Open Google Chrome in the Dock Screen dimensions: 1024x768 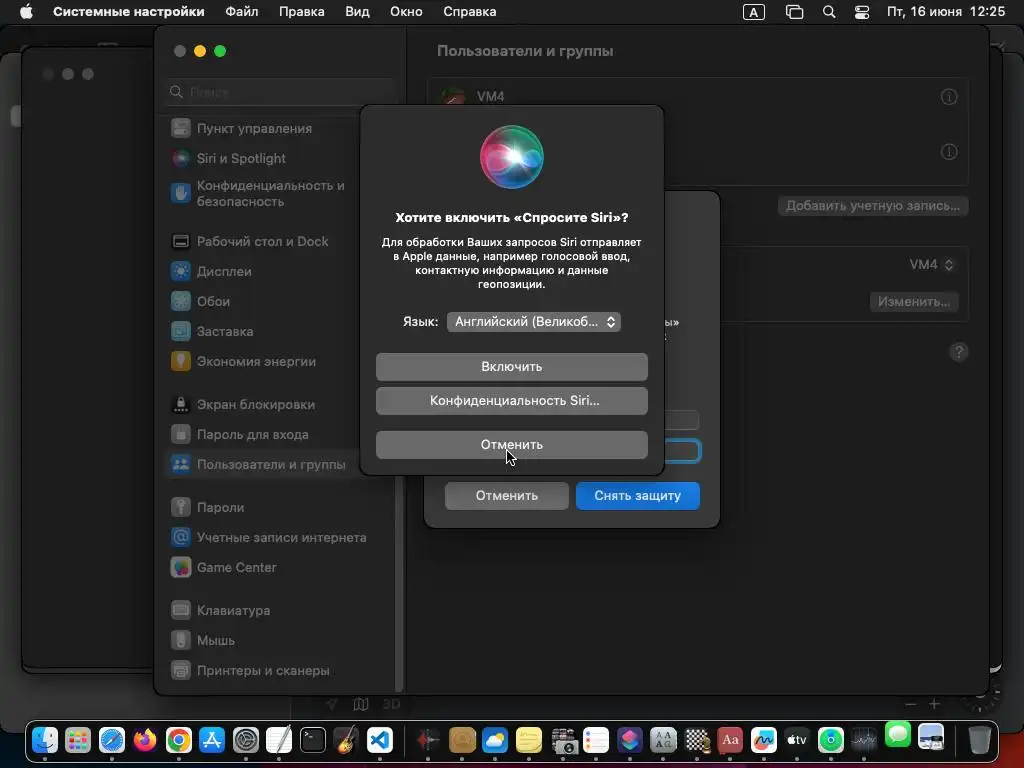pyautogui.click(x=178, y=740)
